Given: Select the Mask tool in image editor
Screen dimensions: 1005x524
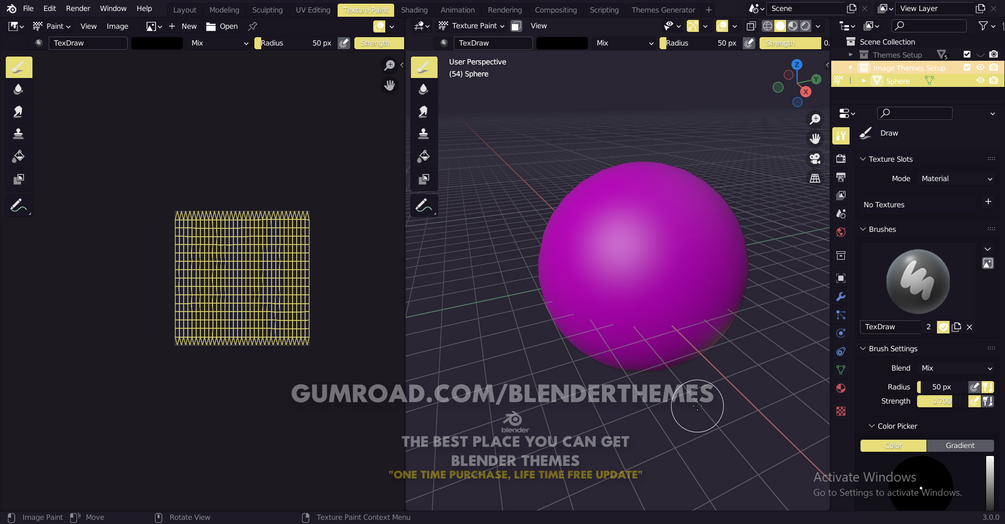Looking at the screenshot, I should click(19, 179).
